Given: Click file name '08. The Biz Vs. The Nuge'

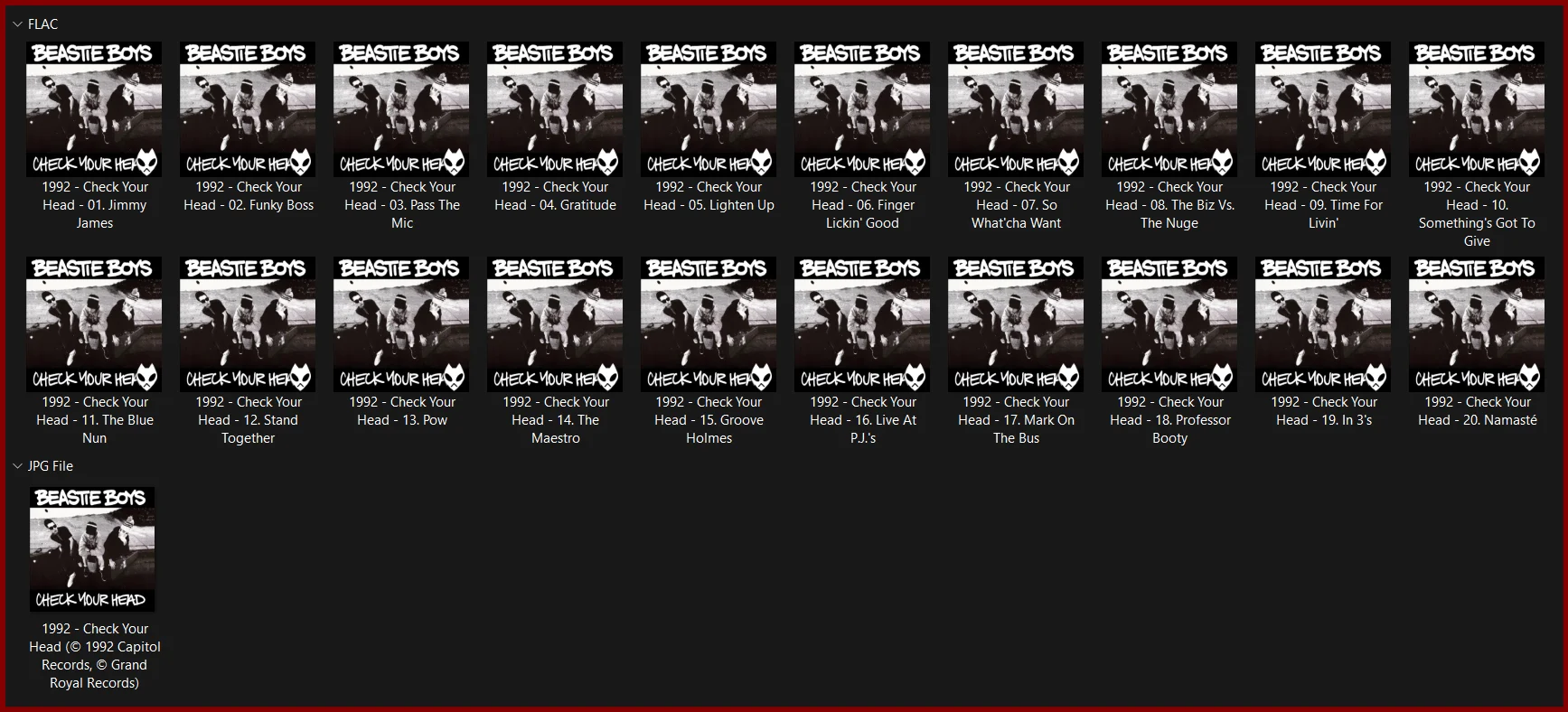Looking at the screenshot, I should [1169, 205].
